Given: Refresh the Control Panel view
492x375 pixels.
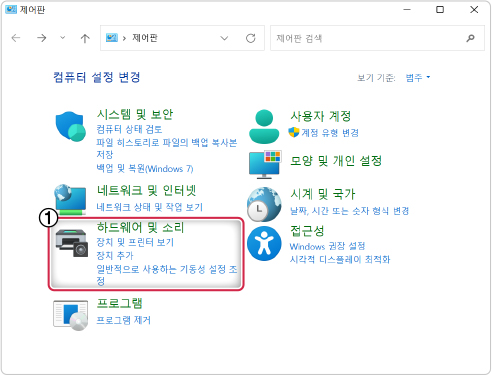Looking at the screenshot, I should [251, 38].
